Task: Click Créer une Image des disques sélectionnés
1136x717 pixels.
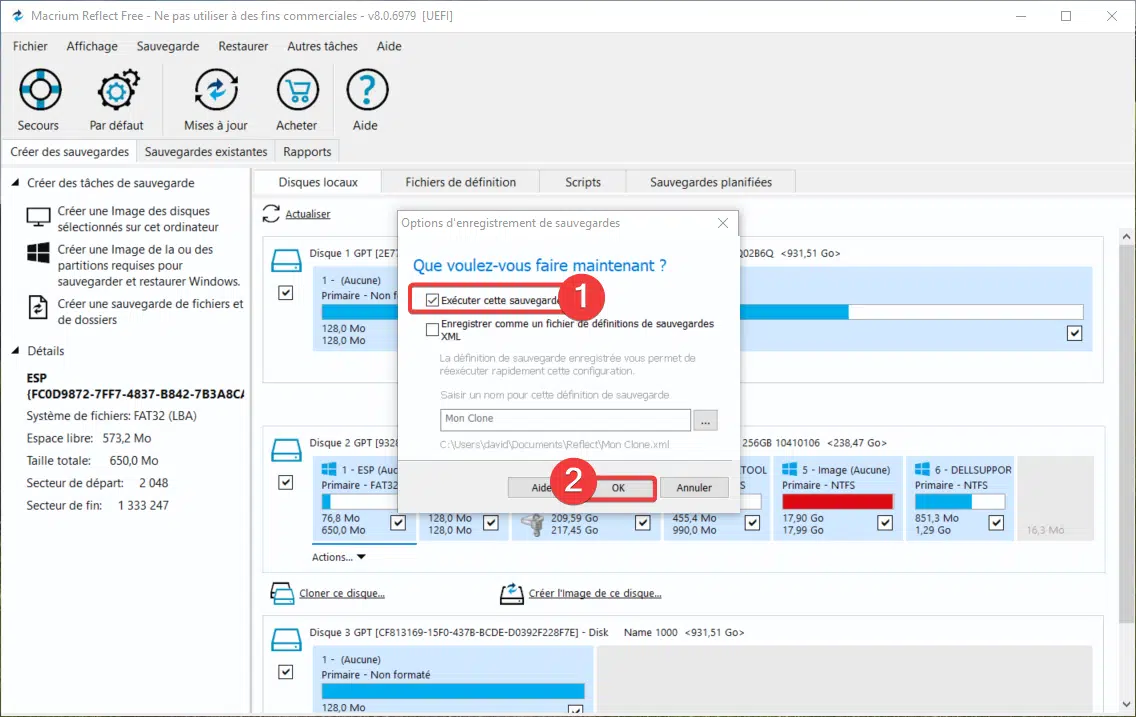Action: (x=138, y=219)
